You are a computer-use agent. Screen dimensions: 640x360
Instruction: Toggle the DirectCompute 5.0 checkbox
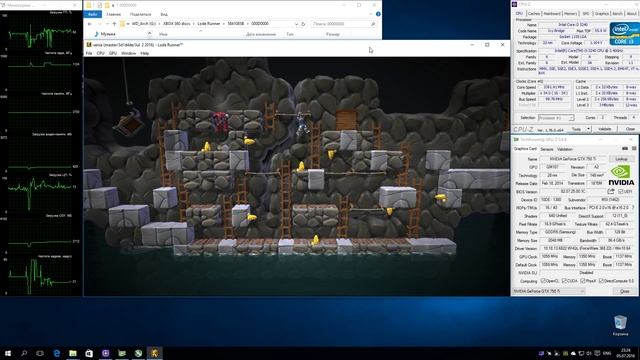click(x=601, y=281)
